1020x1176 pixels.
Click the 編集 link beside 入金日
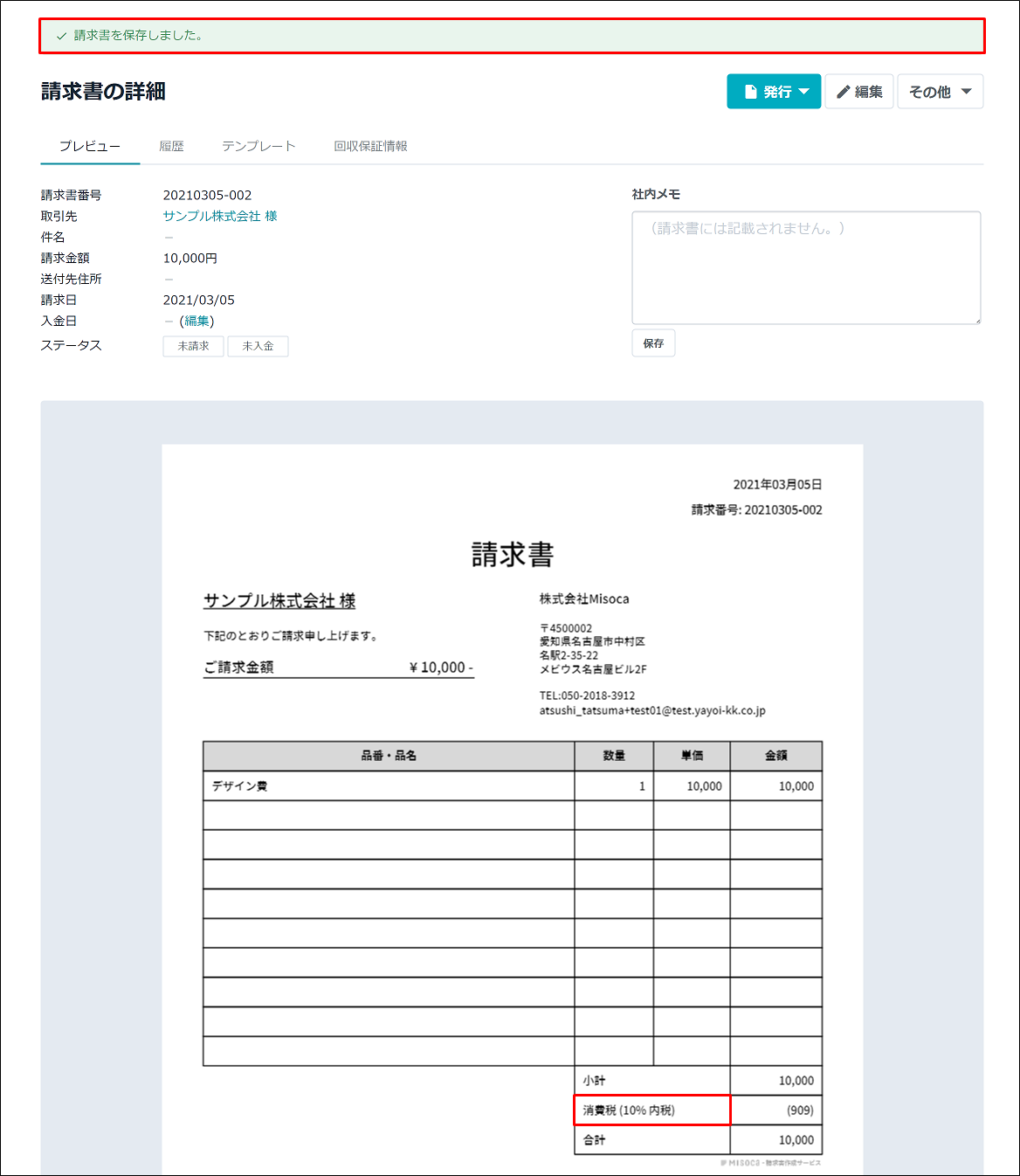point(196,321)
